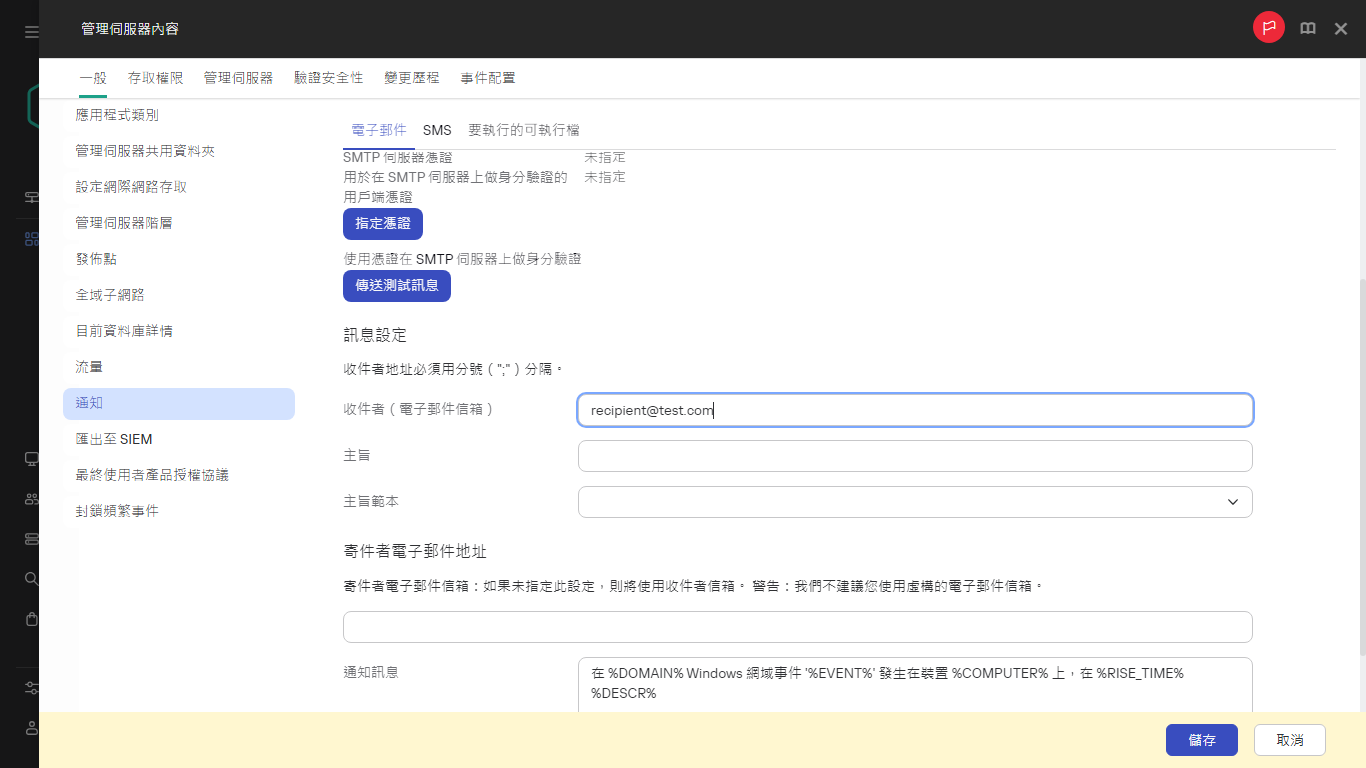
Task: Open the users and roles sidebar icon
Action: click(x=30, y=501)
